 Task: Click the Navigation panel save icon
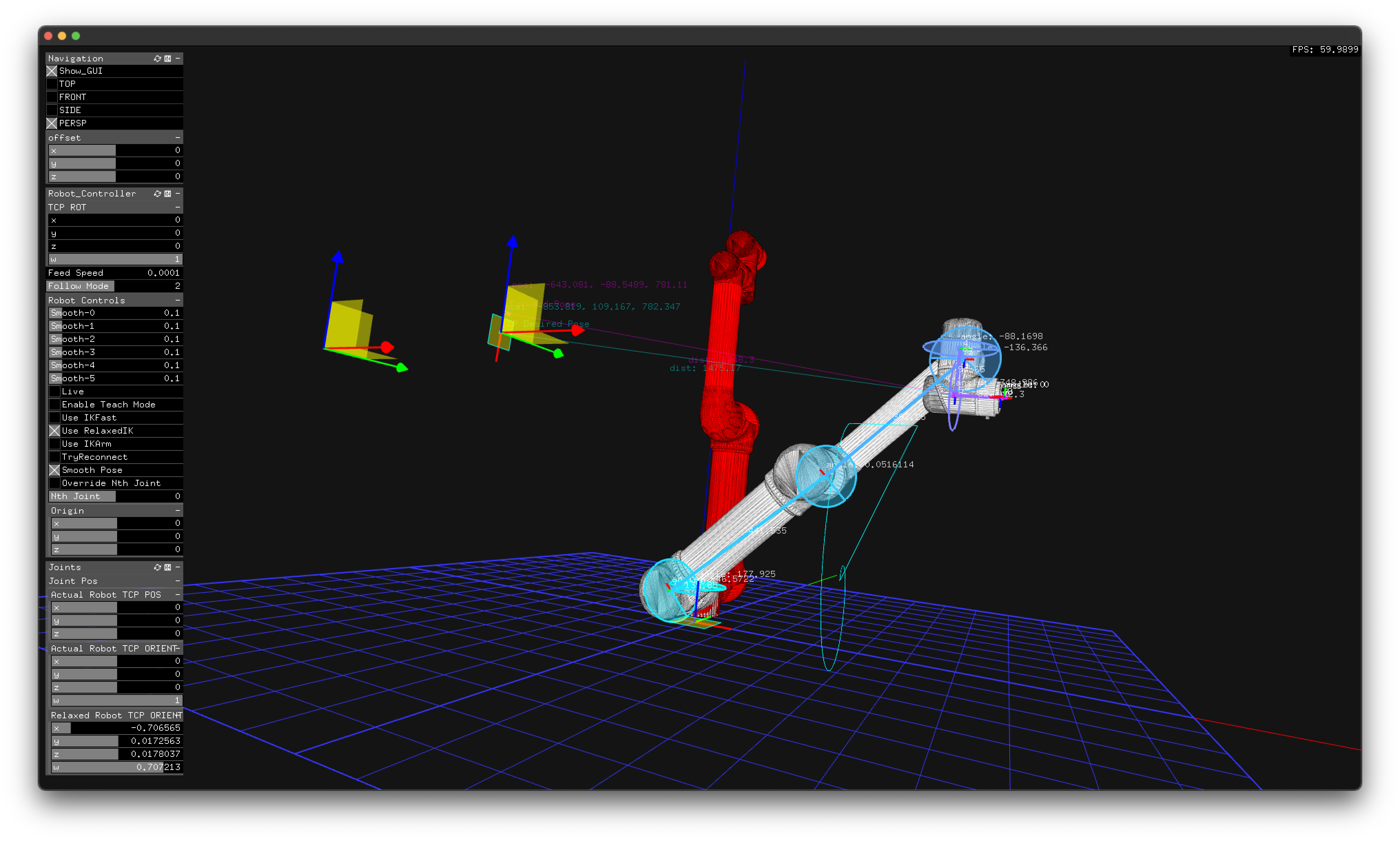(168, 58)
